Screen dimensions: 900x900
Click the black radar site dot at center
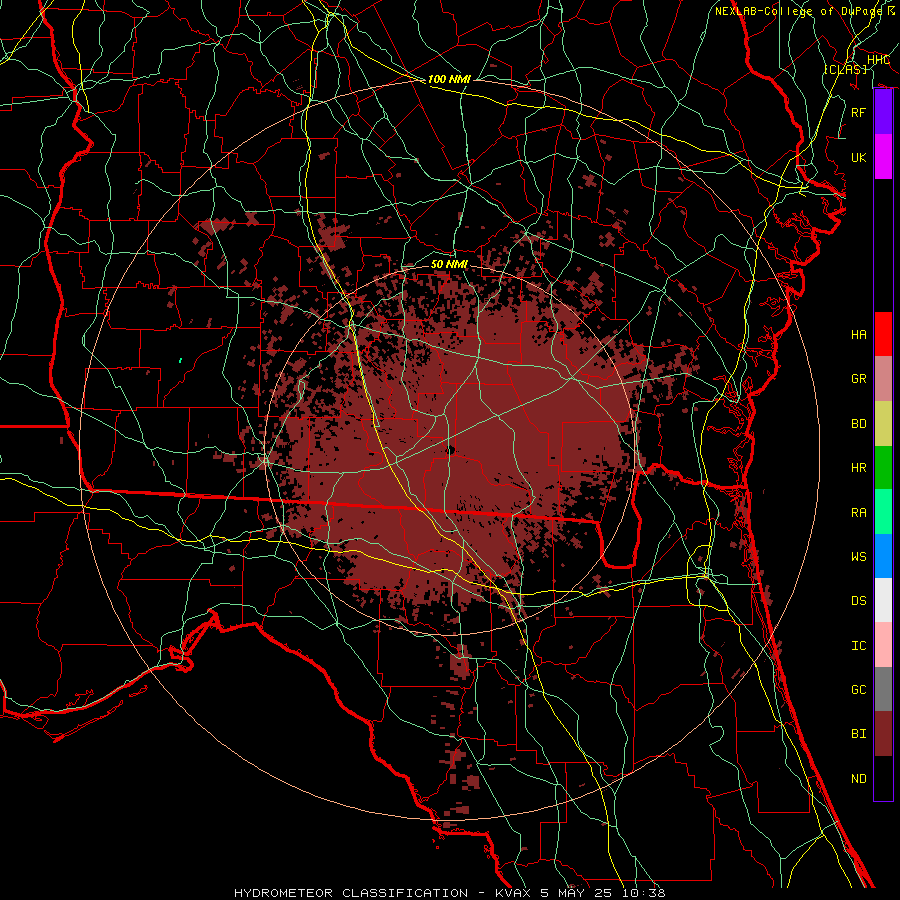(451, 450)
